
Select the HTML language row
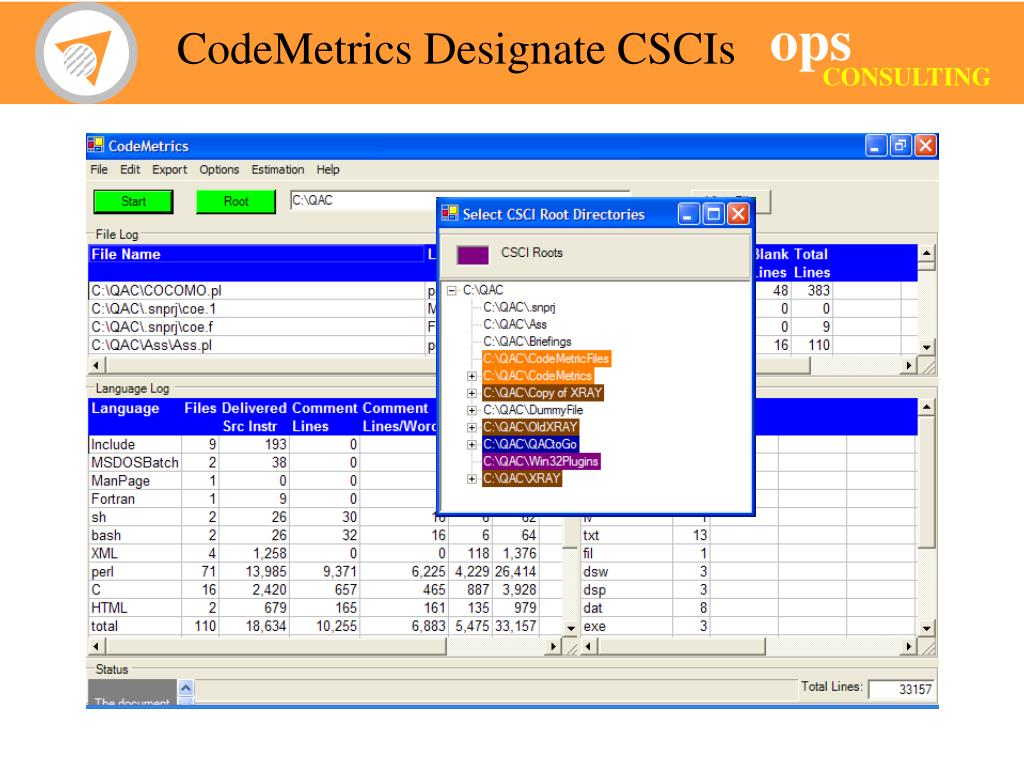pos(325,608)
